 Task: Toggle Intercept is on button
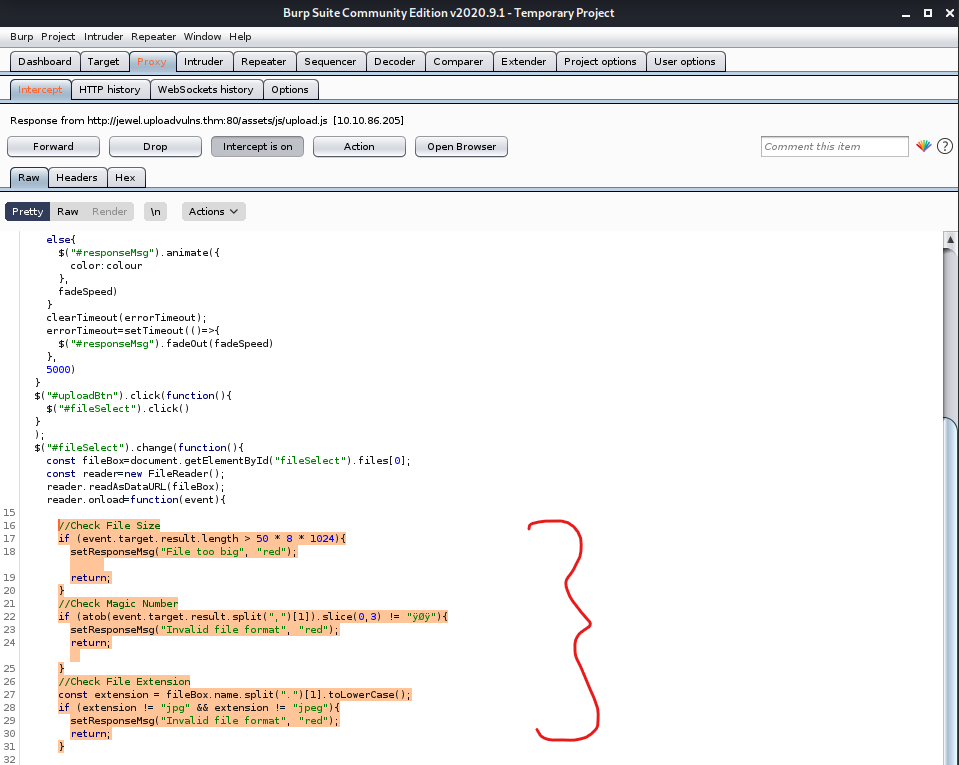tap(257, 147)
